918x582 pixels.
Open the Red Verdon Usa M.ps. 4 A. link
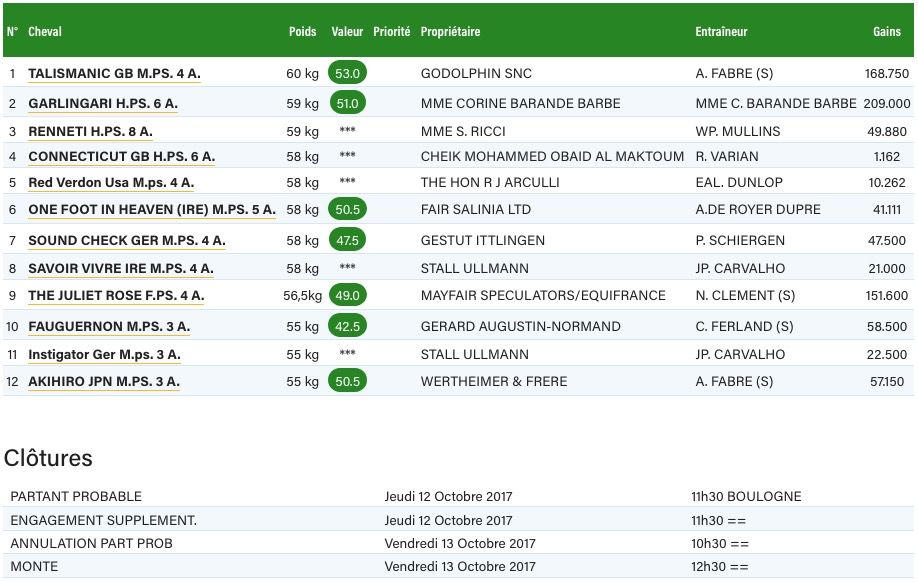click(111, 183)
